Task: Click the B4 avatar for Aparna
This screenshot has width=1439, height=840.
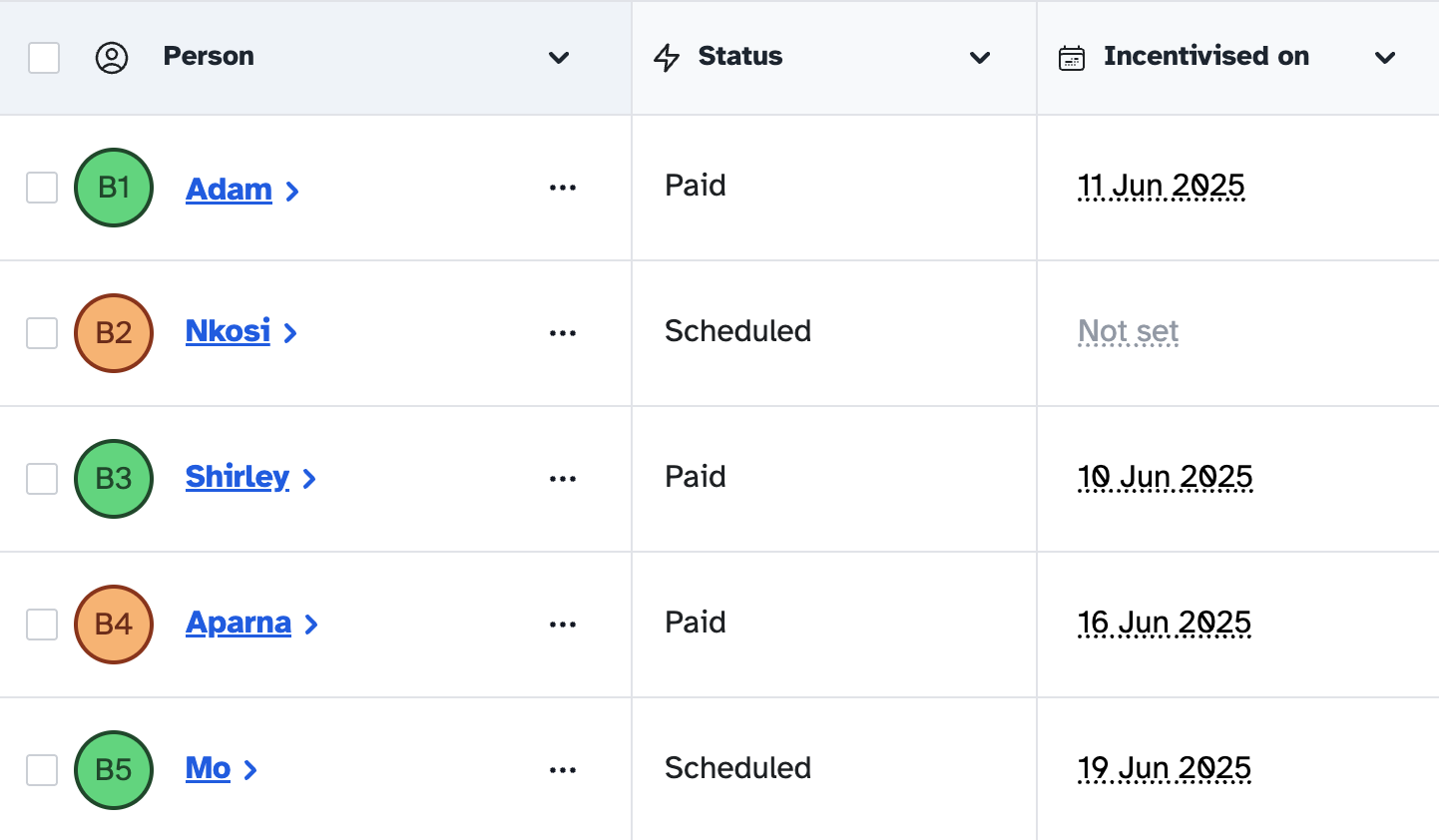Action: pyautogui.click(x=114, y=625)
